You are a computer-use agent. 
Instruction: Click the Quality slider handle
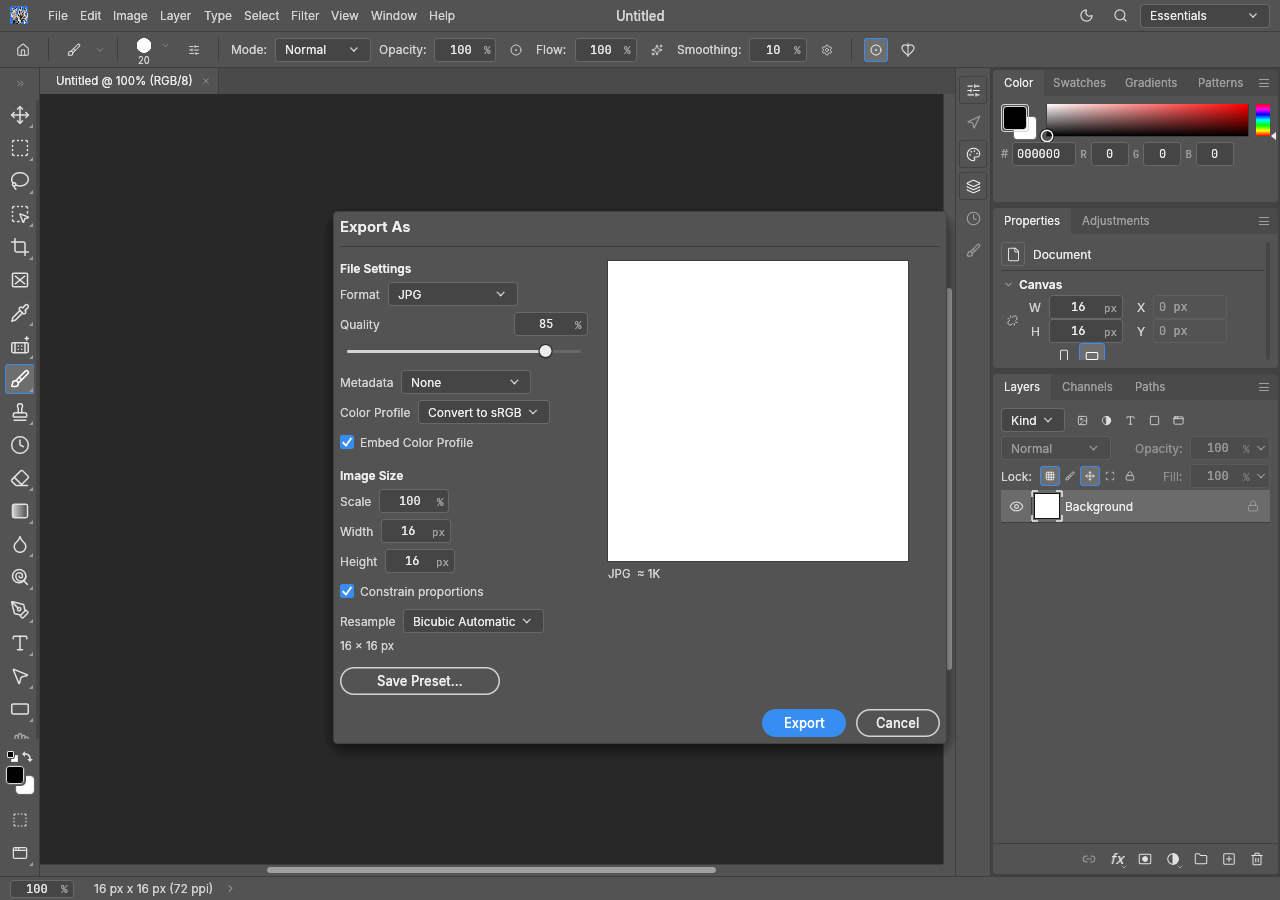pyautogui.click(x=545, y=351)
